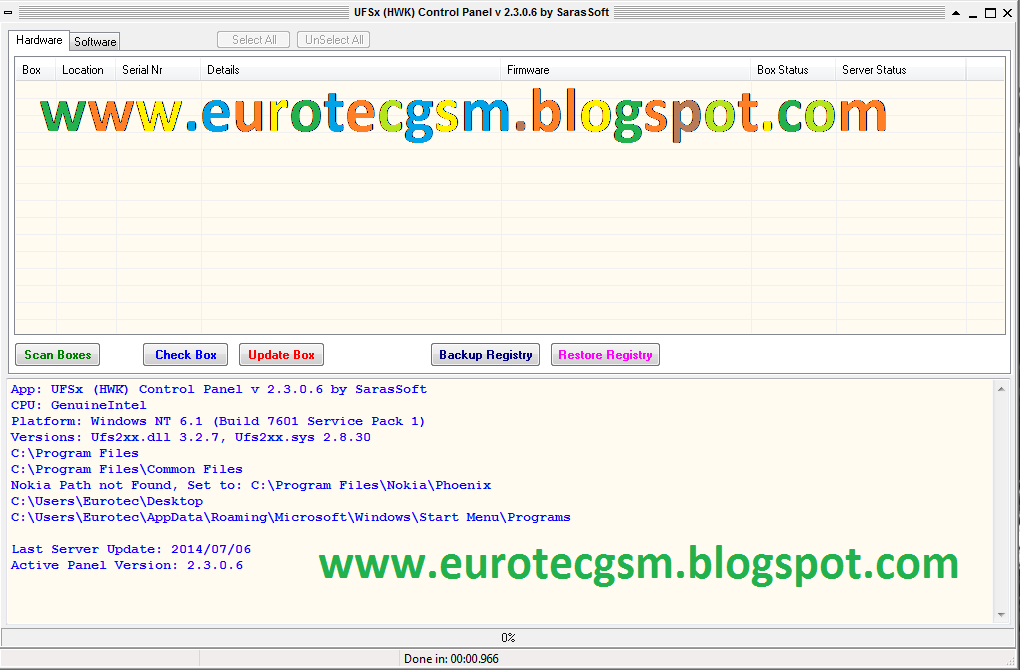Click the Select All button
The width and height of the screenshot is (1020, 670).
(254, 40)
